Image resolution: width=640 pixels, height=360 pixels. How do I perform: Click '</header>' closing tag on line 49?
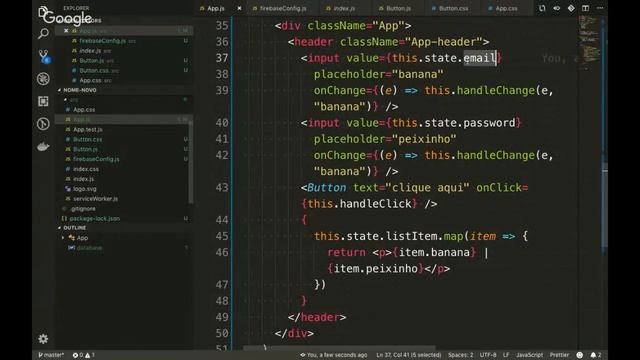[x=317, y=317]
